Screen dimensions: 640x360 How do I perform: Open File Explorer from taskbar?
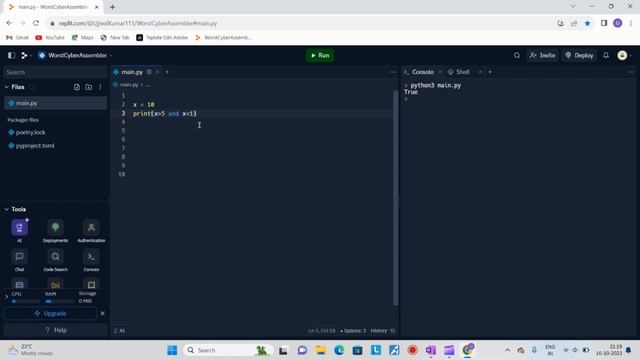321,350
